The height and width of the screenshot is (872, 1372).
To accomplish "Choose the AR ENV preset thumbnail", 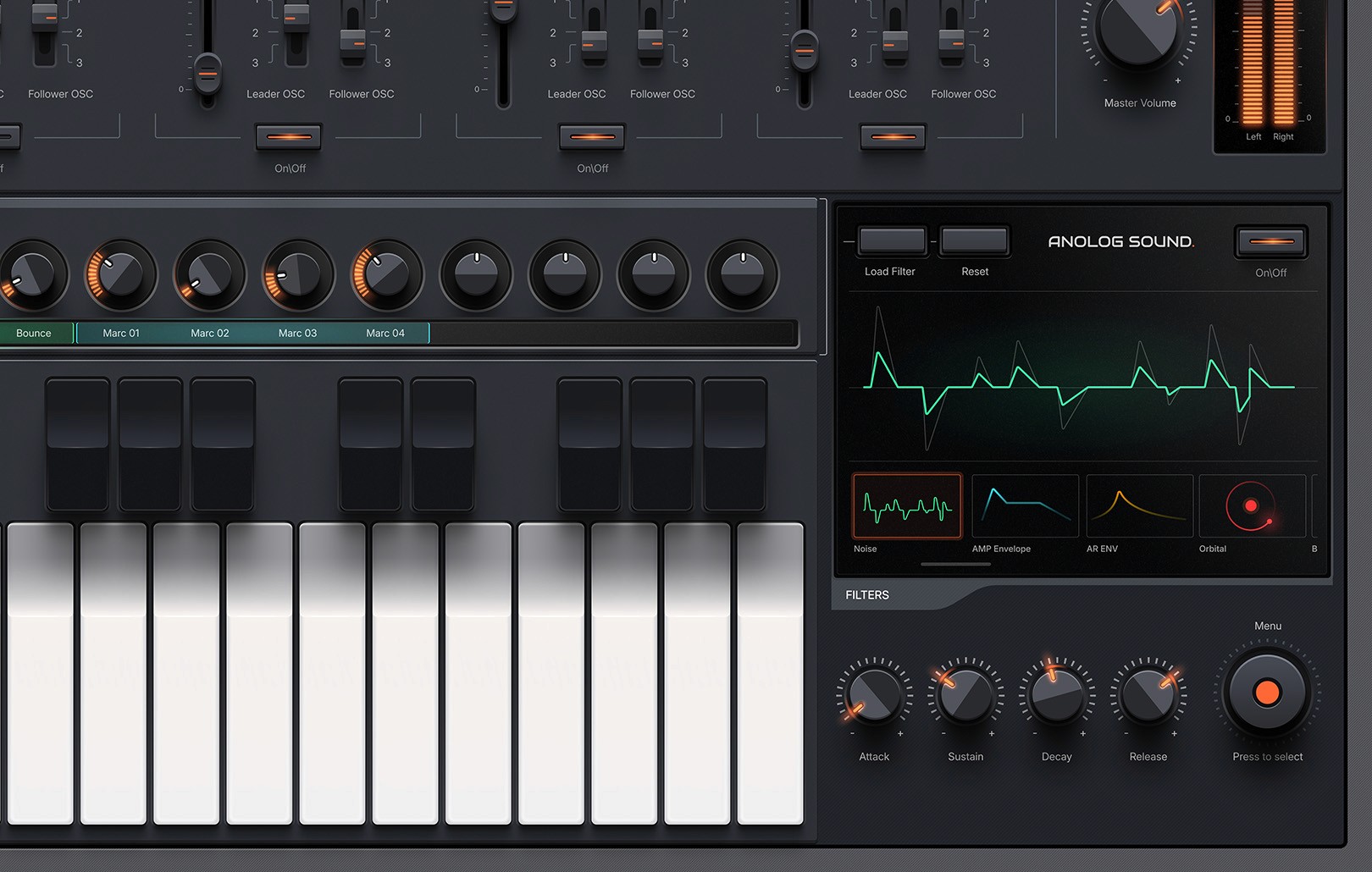I will pos(1139,505).
